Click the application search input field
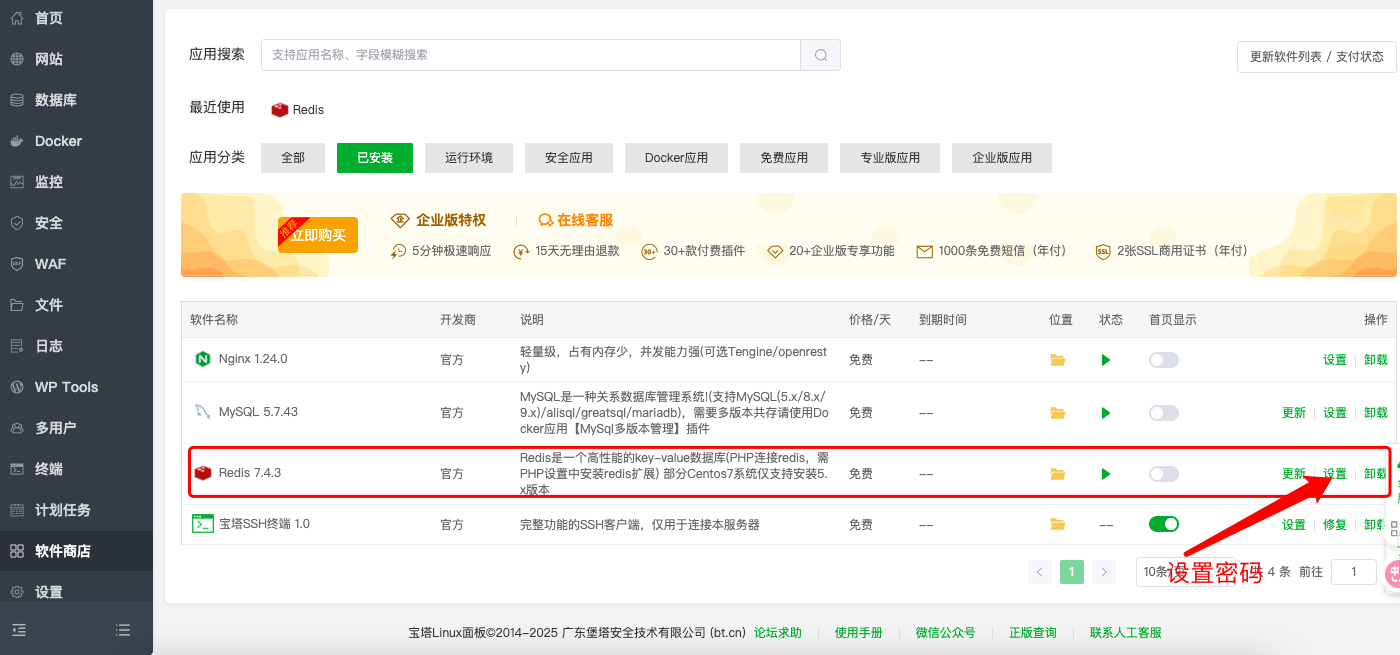The image size is (1400, 655). pyautogui.click(x=530, y=55)
